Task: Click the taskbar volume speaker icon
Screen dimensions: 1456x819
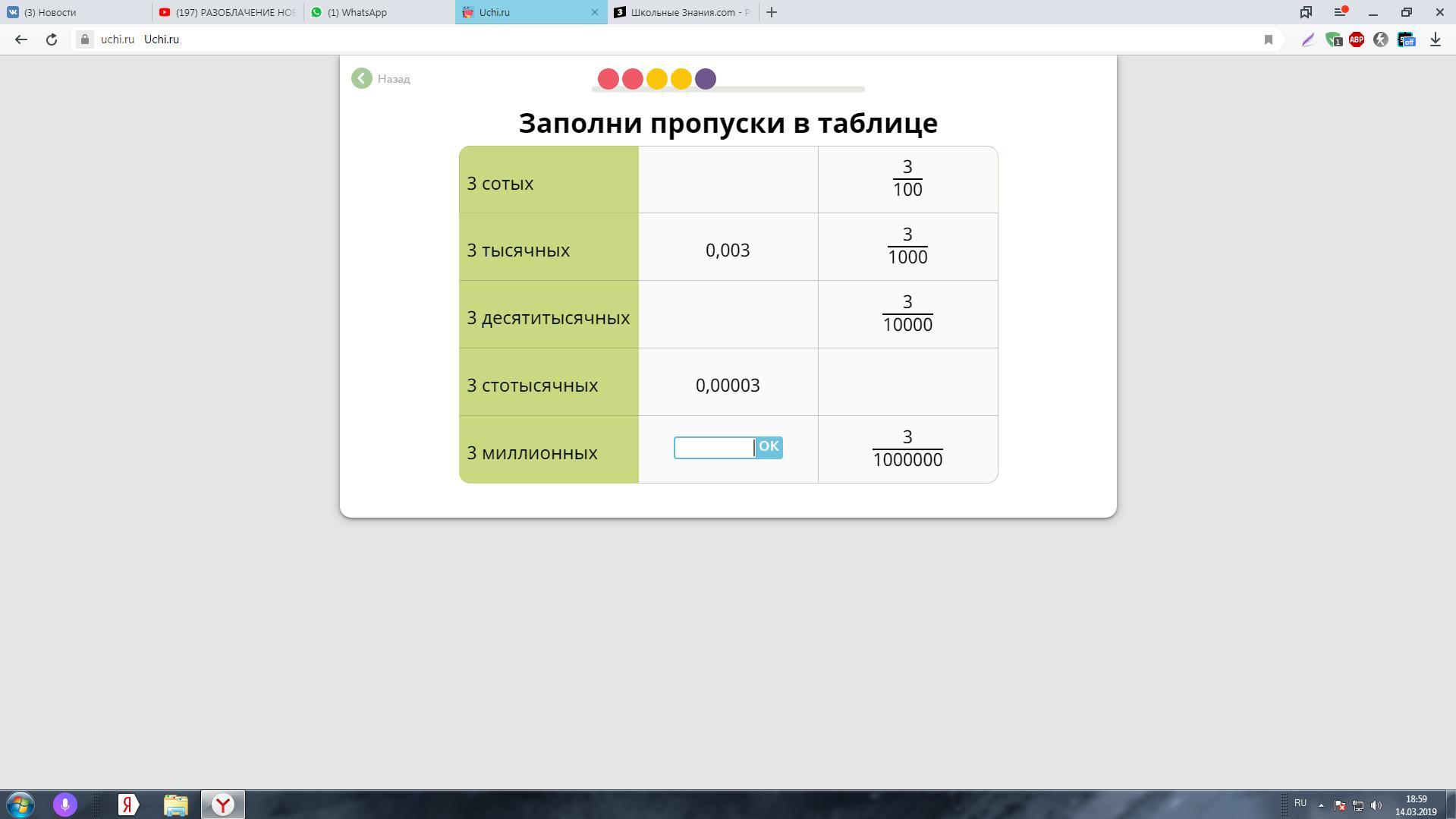Action: pos(1376,805)
